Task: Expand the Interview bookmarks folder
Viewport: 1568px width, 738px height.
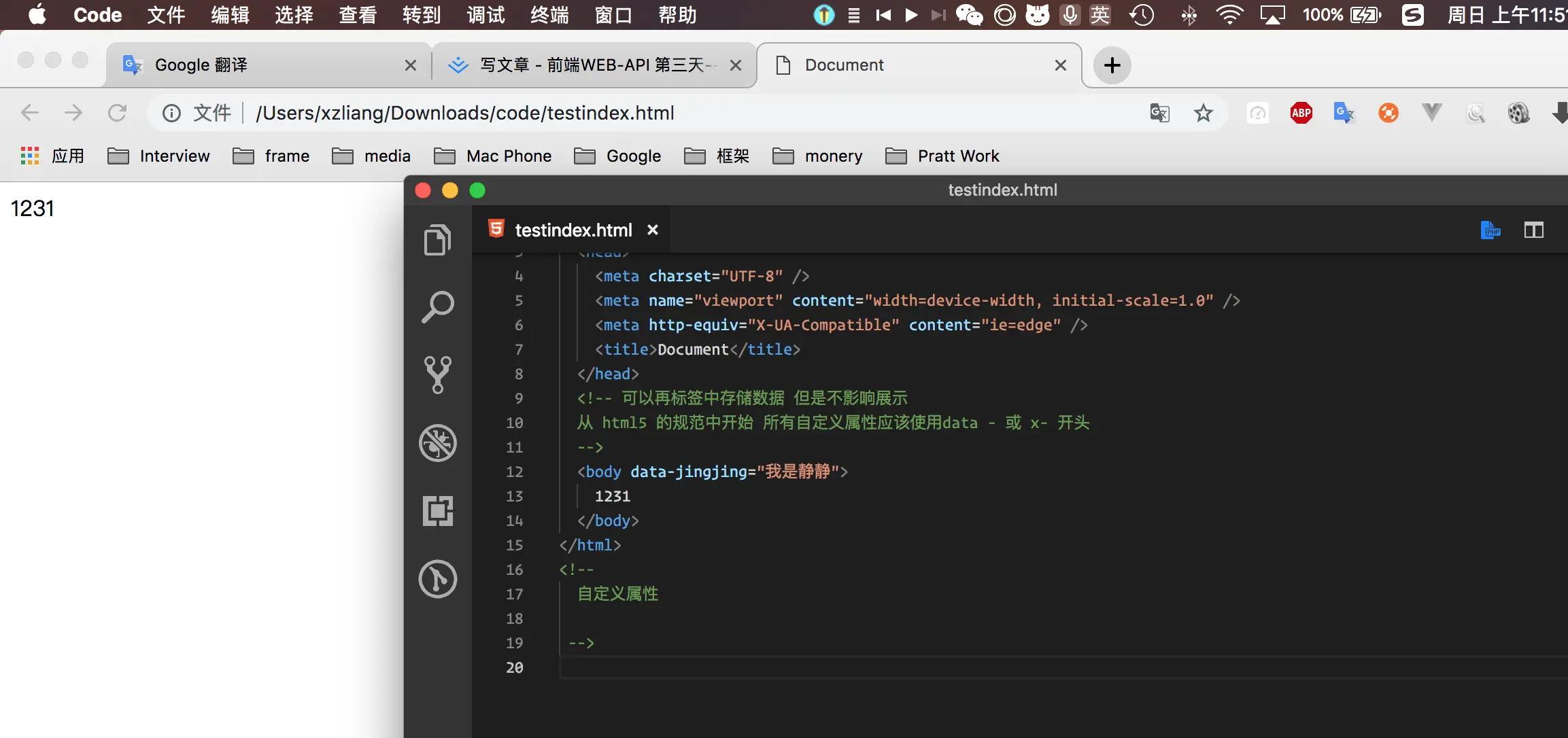Action: (159, 156)
